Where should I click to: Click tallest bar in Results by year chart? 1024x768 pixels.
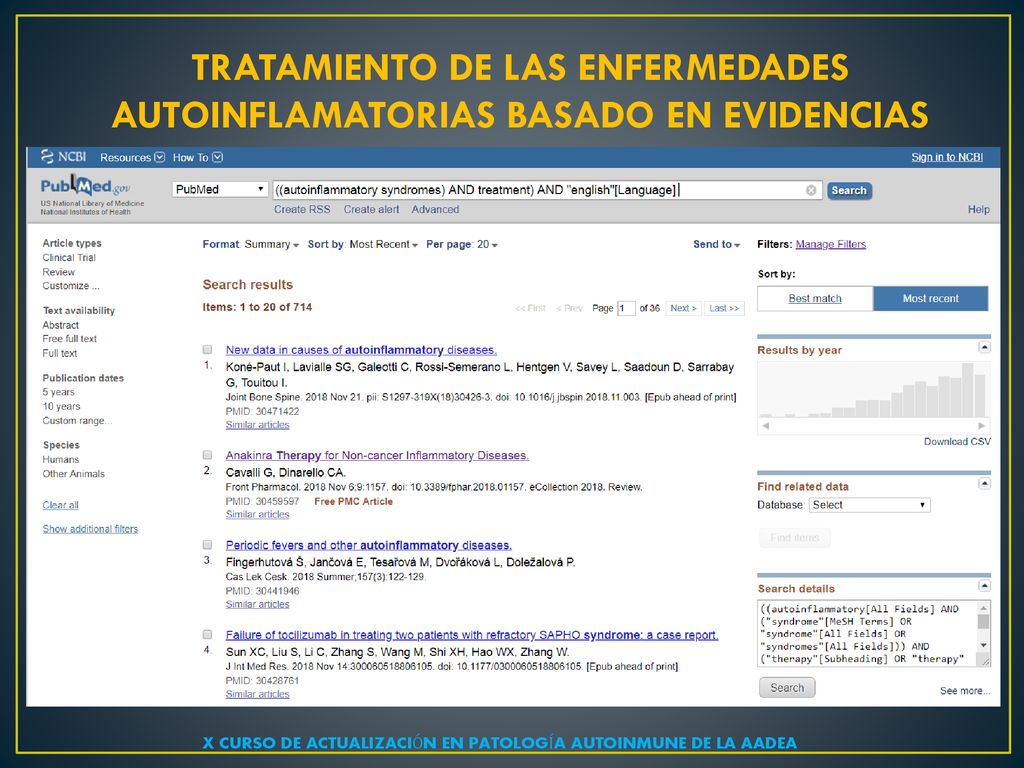point(968,391)
